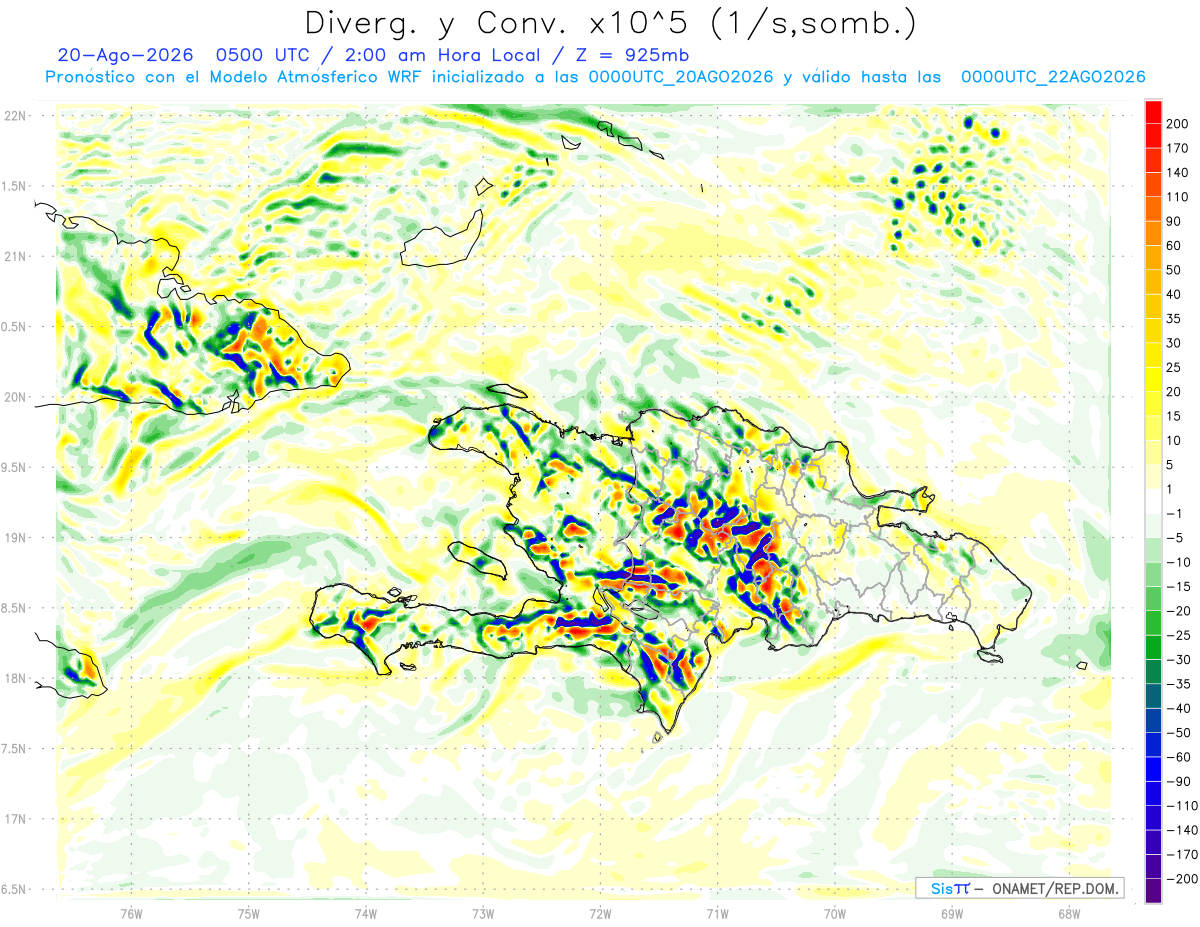Select the '170' color scale value
This screenshot has width=1200, height=927.
[1179, 149]
